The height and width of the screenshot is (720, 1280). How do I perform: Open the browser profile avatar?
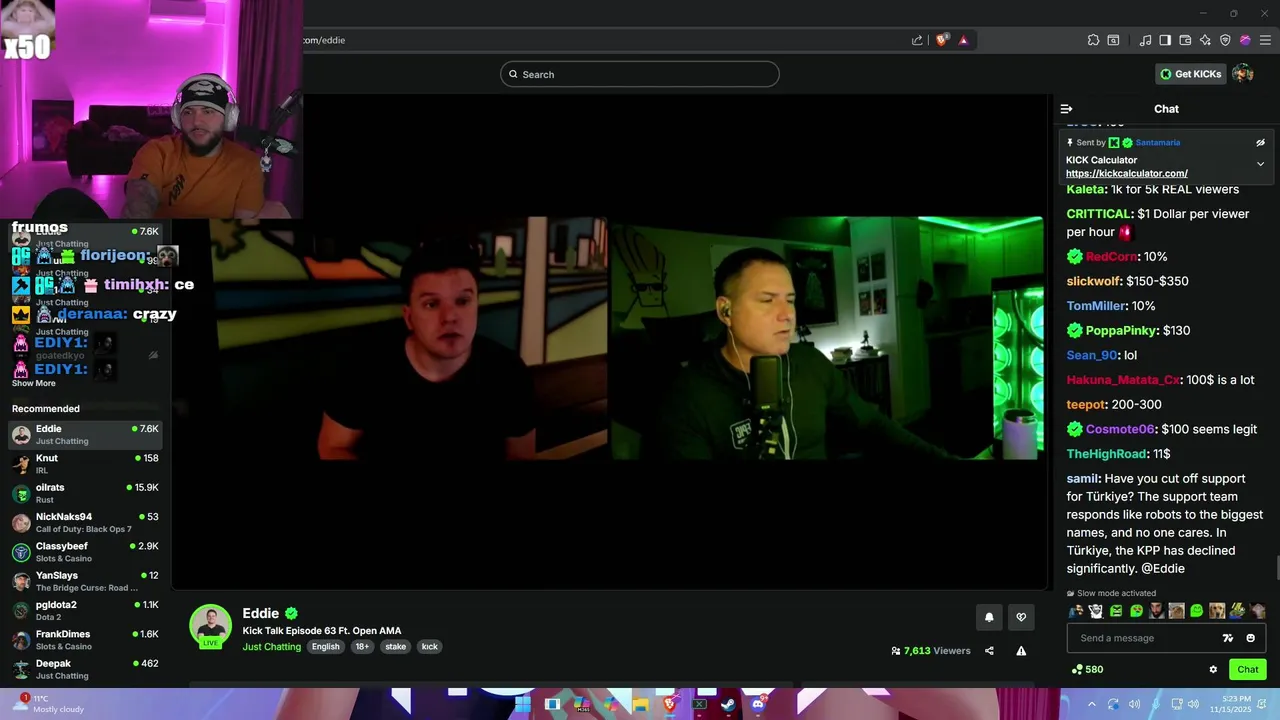(1245, 40)
